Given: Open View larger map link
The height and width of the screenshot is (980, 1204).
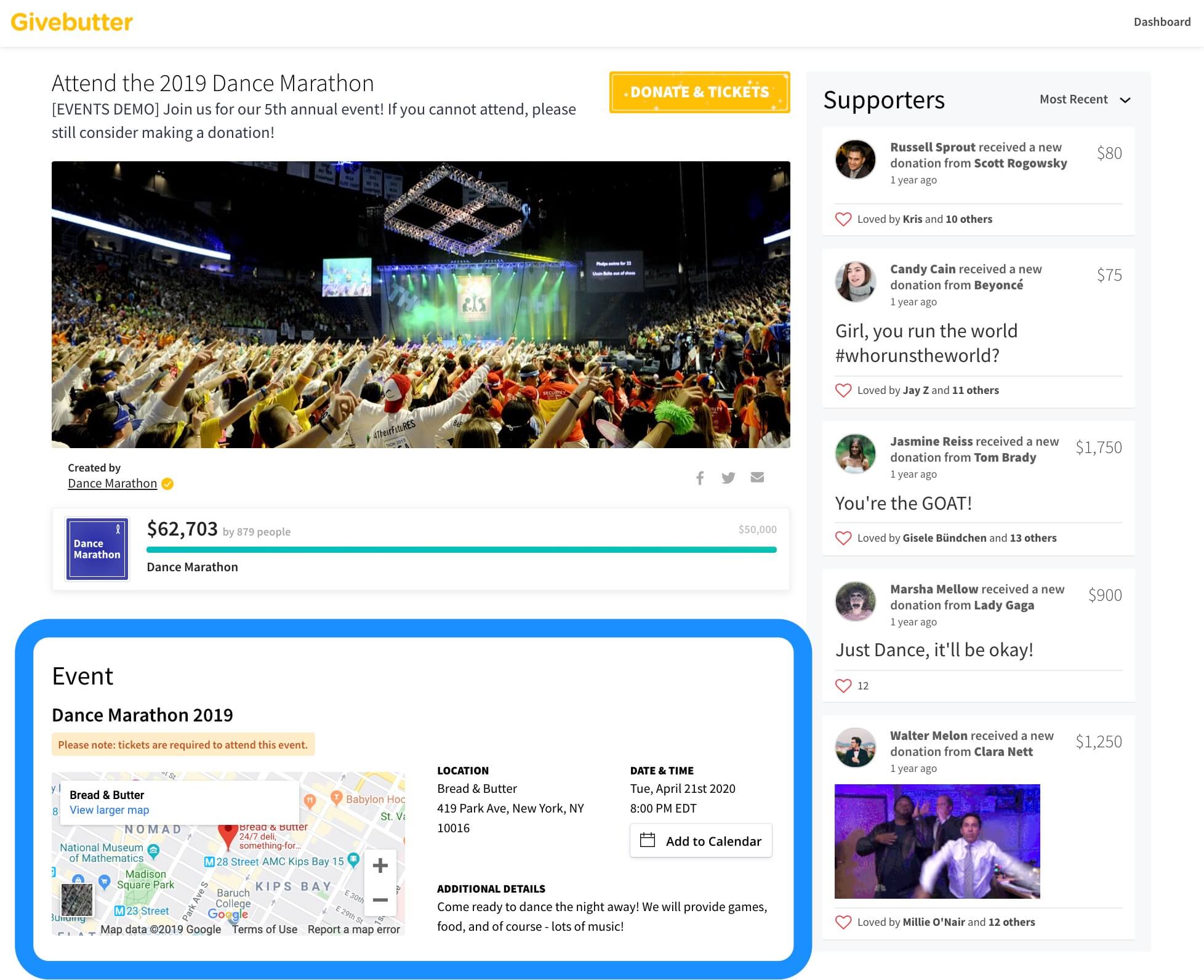Looking at the screenshot, I should 109,810.
